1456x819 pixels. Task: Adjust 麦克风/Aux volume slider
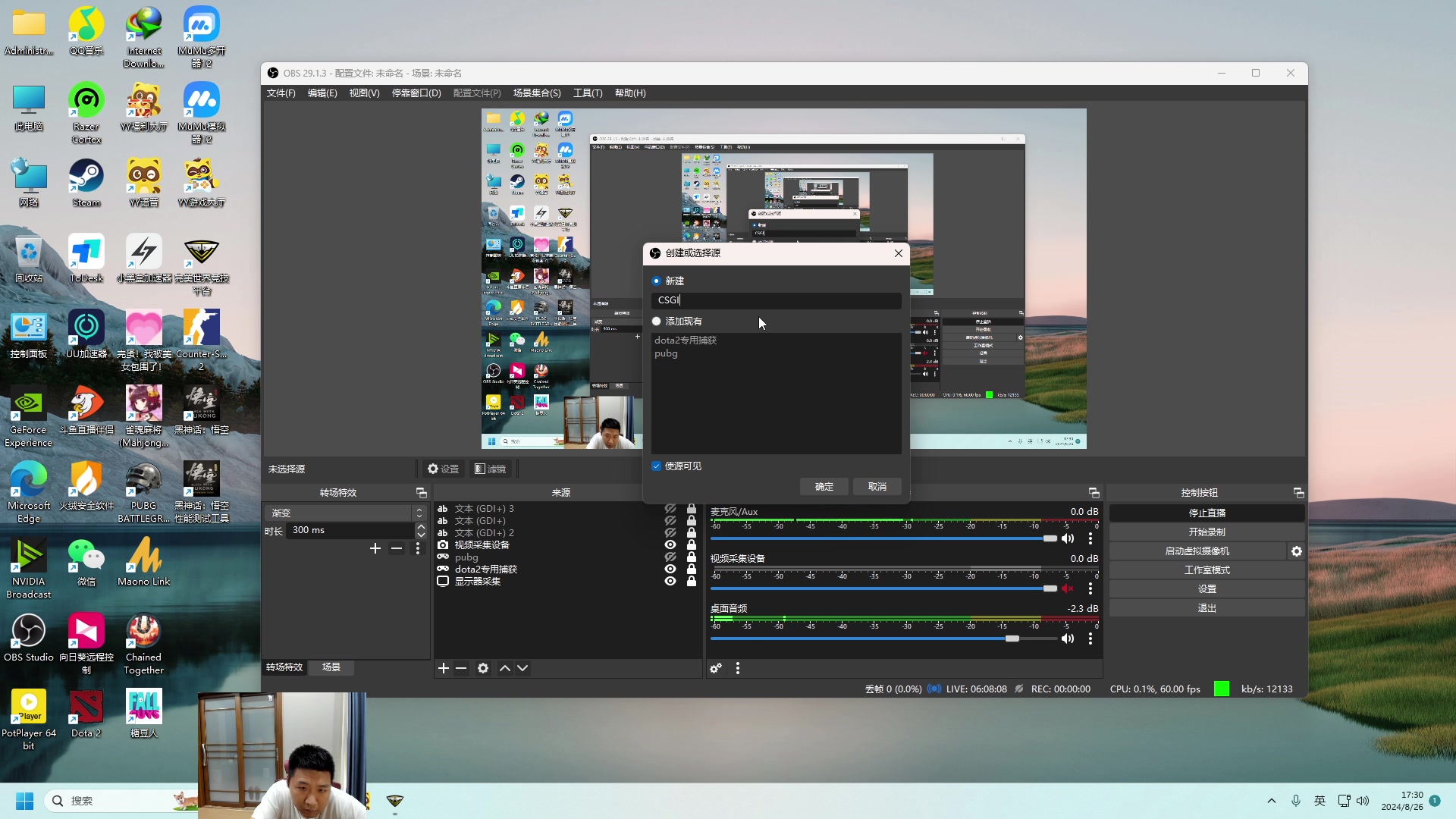883,538
